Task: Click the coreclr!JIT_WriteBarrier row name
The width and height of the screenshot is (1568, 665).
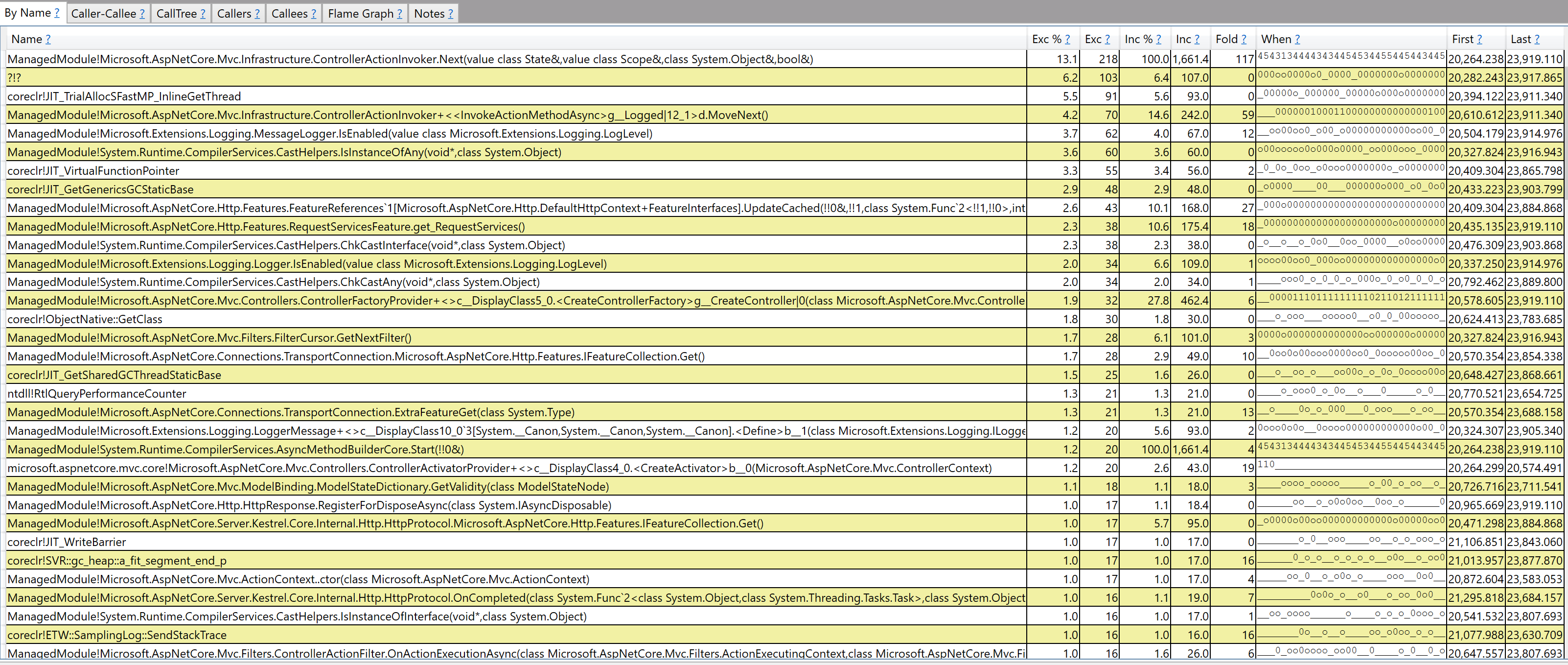Action: point(67,542)
